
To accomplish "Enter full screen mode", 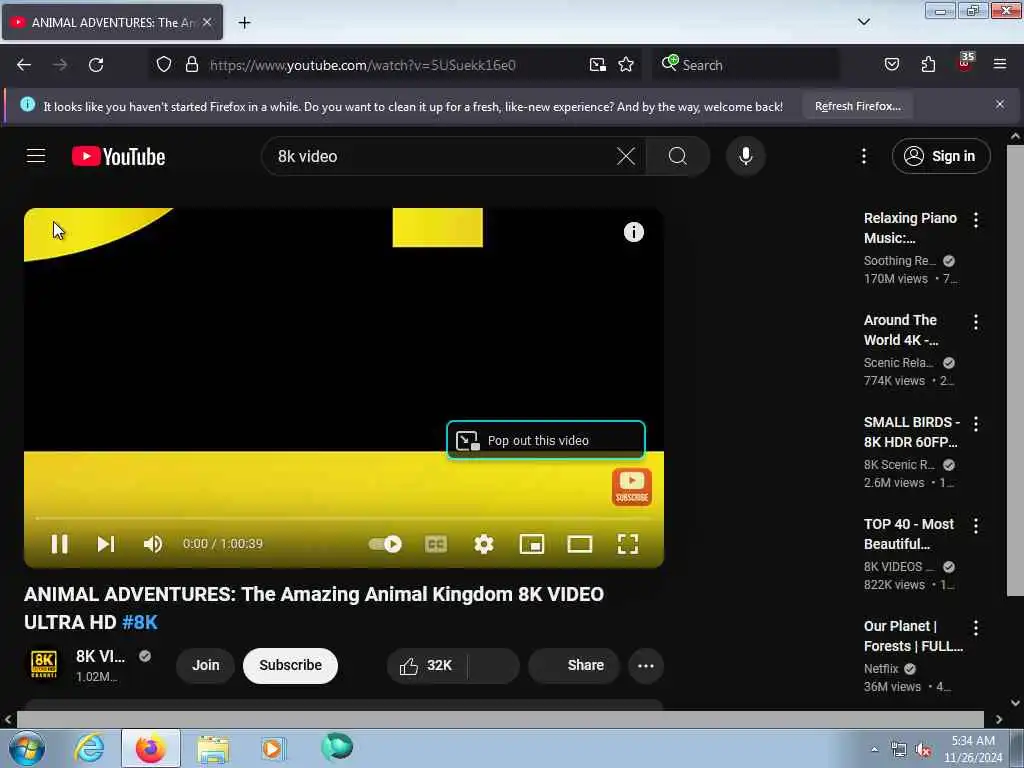I will point(628,544).
